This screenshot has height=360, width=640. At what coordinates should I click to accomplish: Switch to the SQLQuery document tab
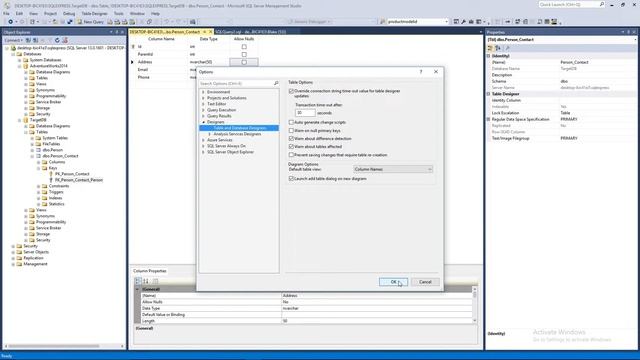(250, 32)
